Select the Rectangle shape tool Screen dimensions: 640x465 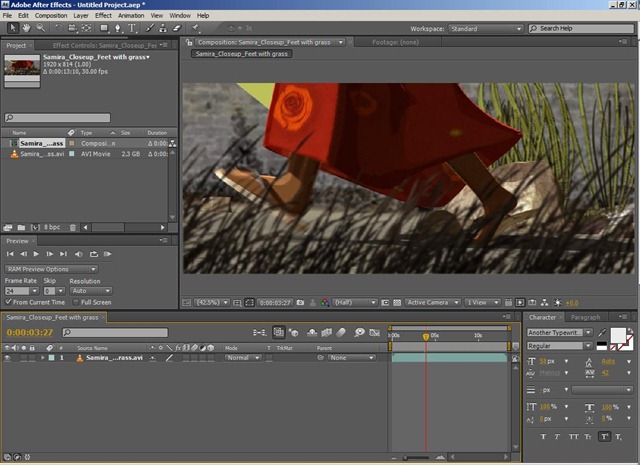(104, 28)
